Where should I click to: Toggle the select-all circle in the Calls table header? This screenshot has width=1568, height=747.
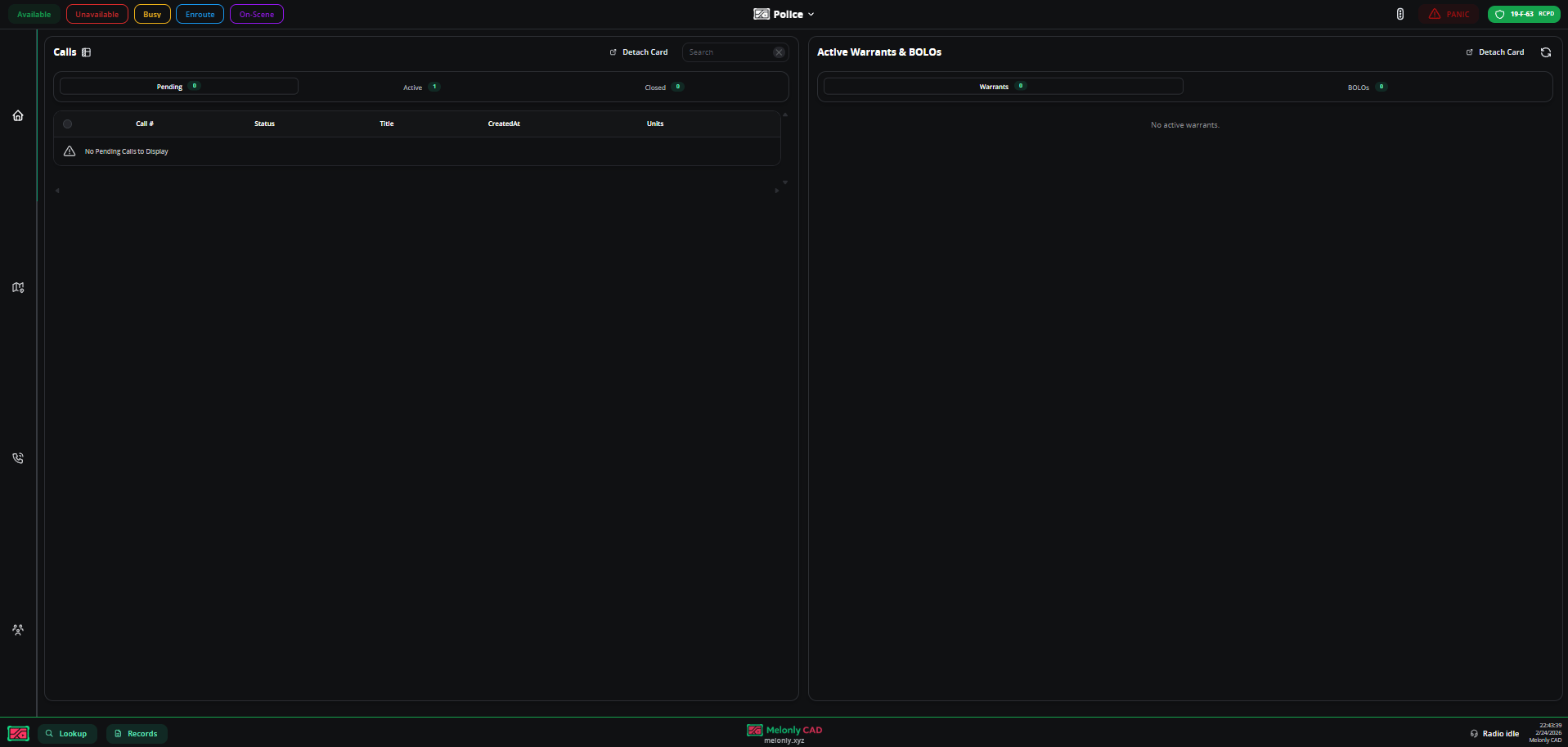pos(68,124)
